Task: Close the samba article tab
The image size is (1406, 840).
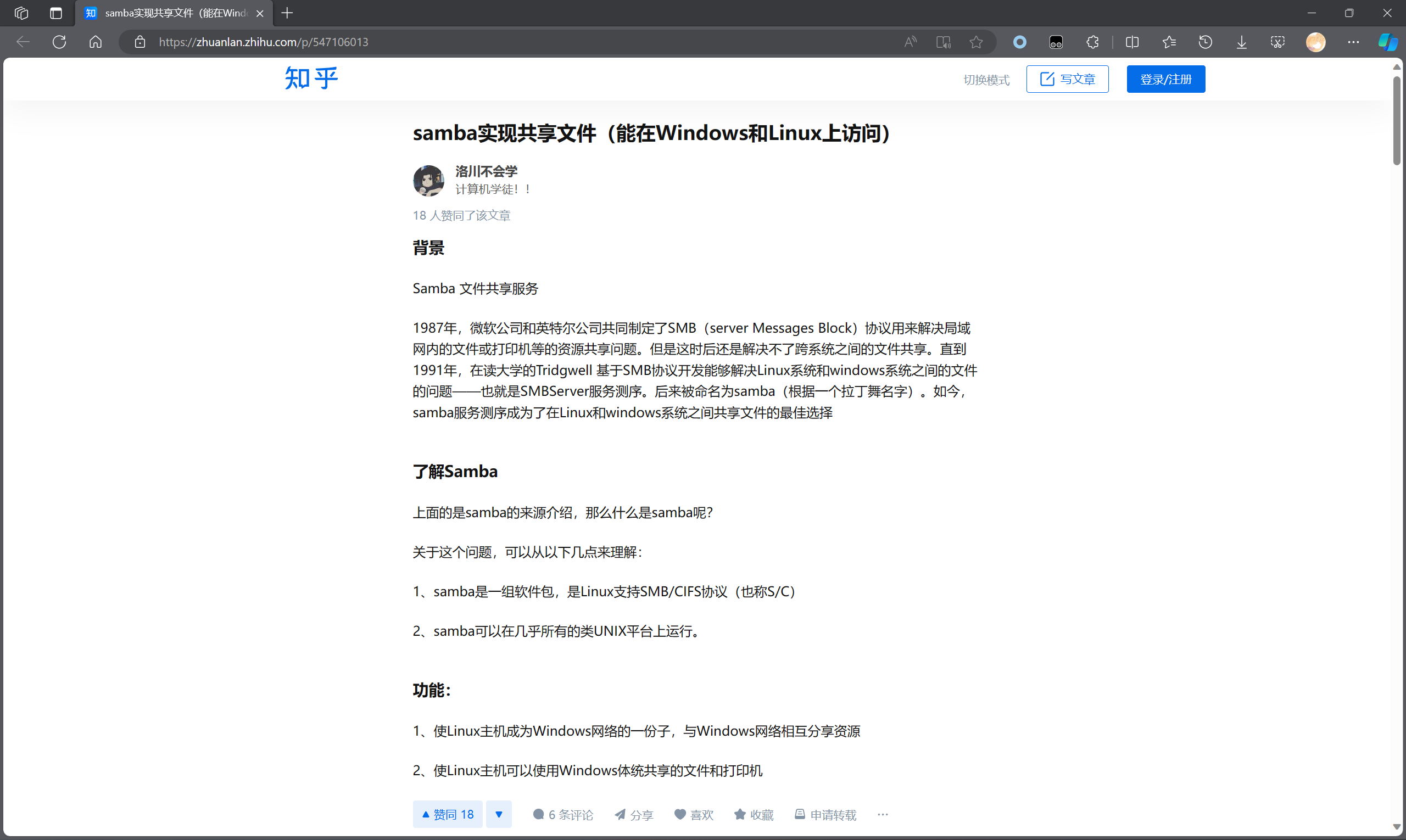Action: coord(260,13)
